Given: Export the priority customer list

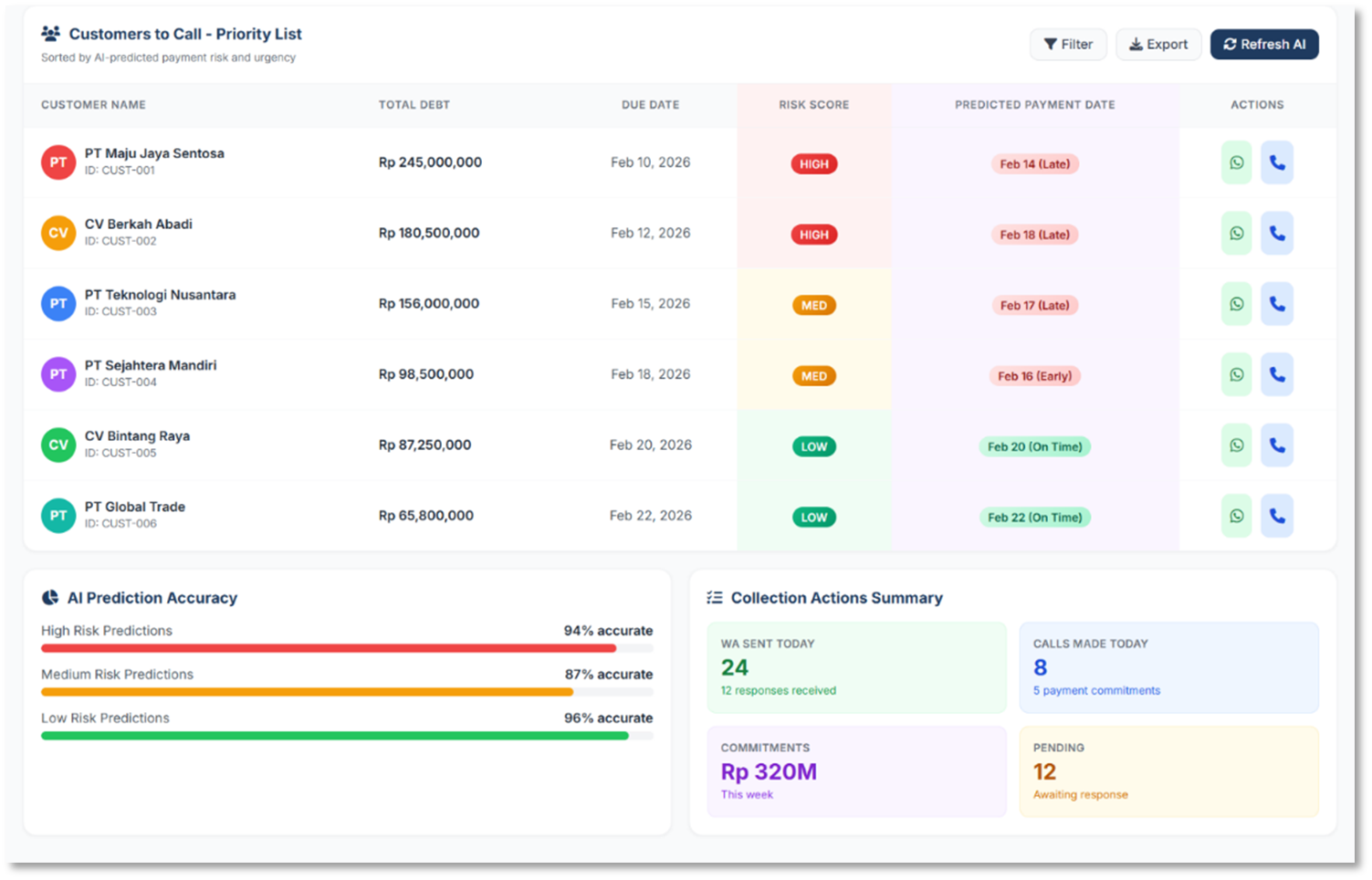Looking at the screenshot, I should click(1157, 44).
